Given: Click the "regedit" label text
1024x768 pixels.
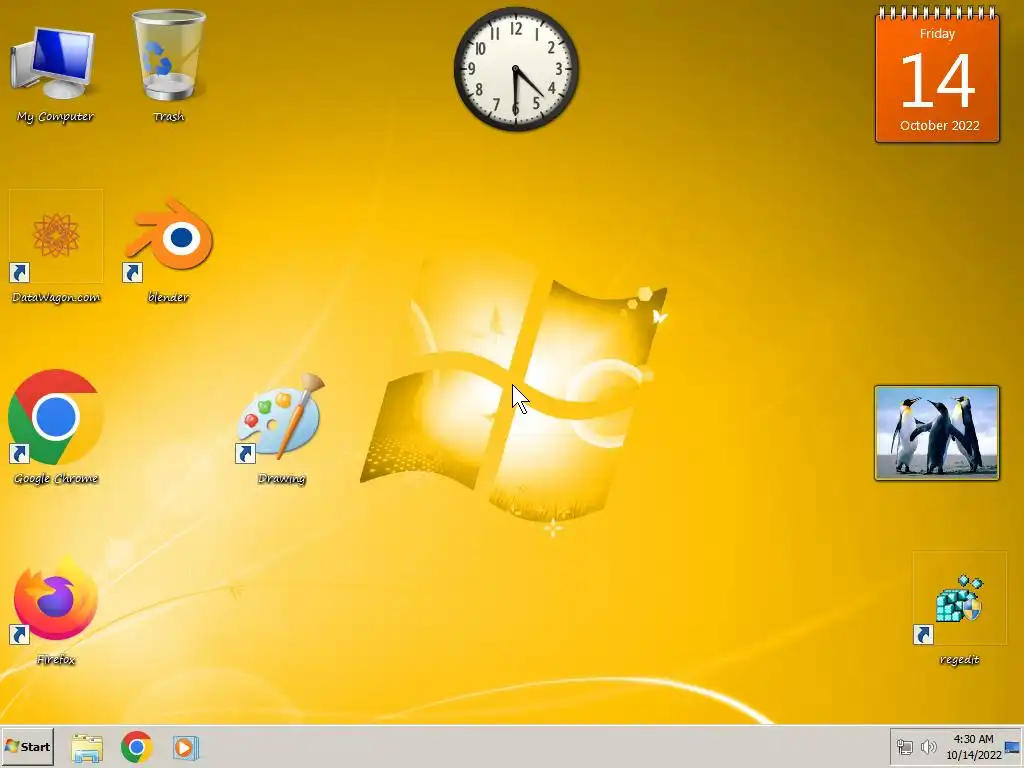Looking at the screenshot, I should pos(959,660).
